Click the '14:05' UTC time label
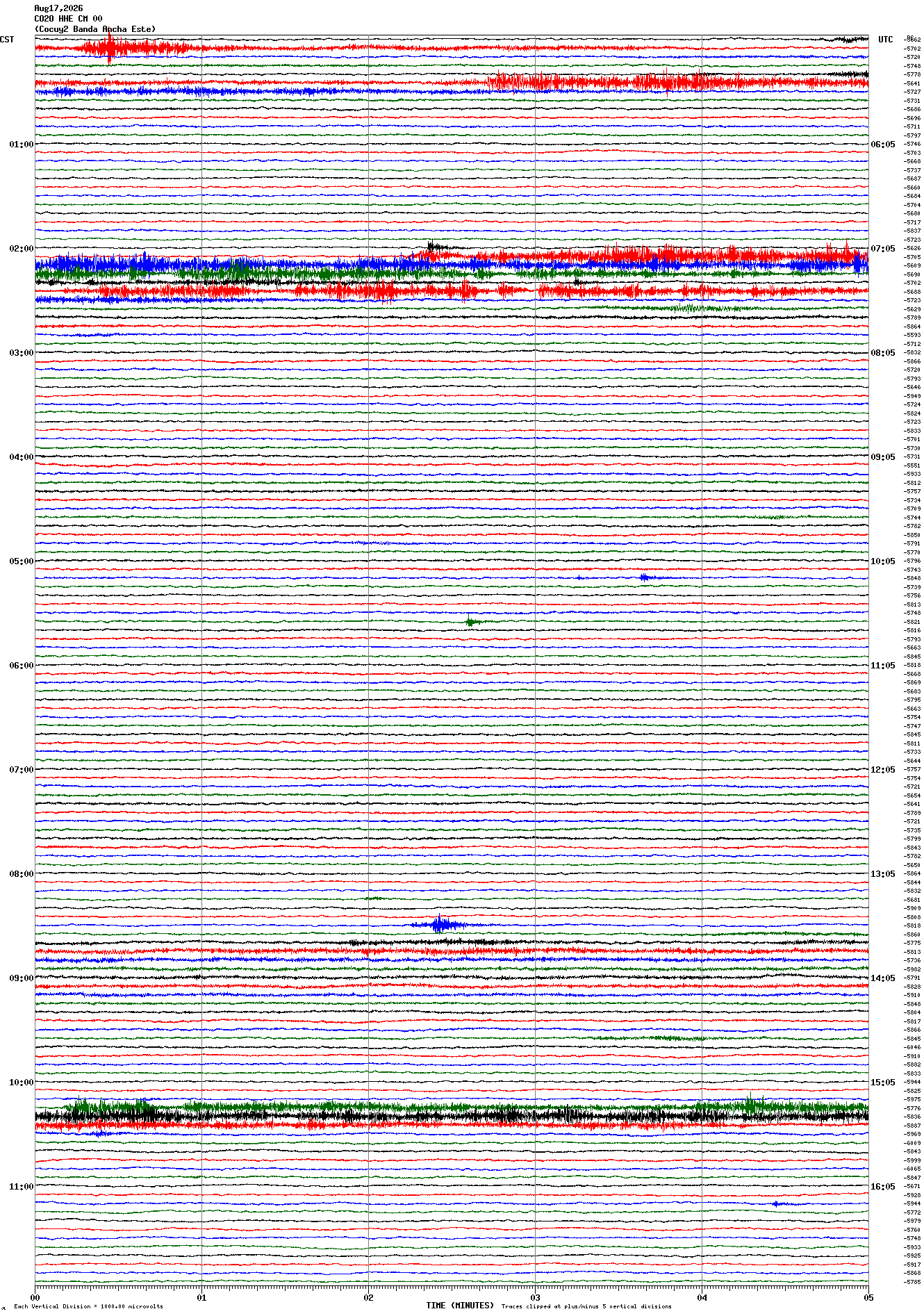The width and height of the screenshot is (924, 1316). pos(883,978)
